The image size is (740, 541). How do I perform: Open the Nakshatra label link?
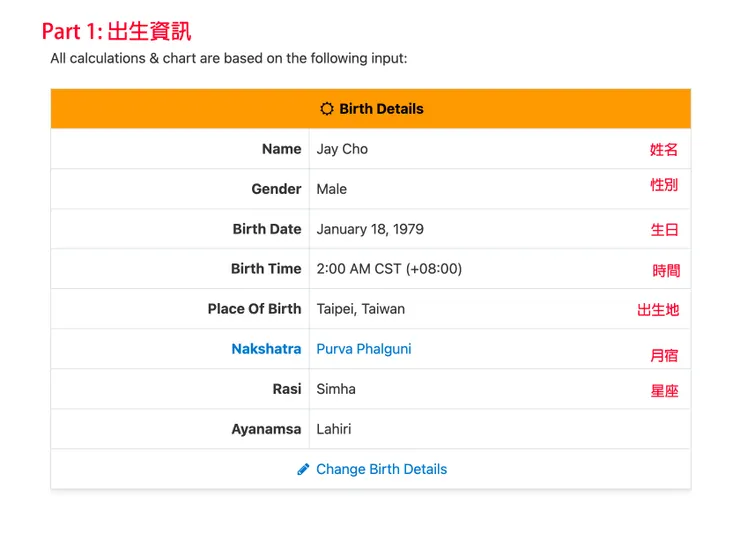point(266,349)
